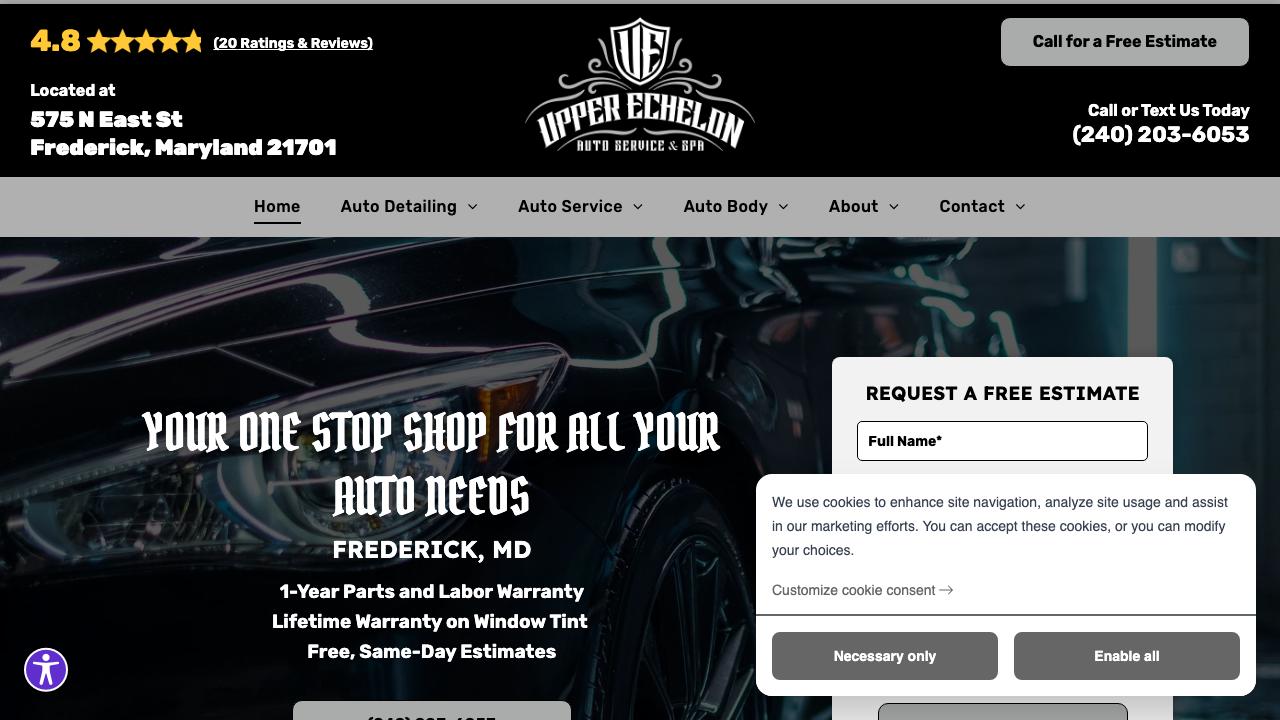Click Call for a Free Estimate button
This screenshot has height=720, width=1280.
point(1125,42)
